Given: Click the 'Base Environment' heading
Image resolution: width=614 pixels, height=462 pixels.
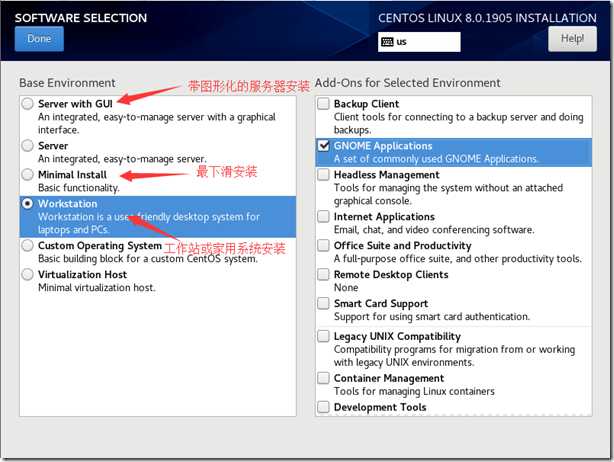Looking at the screenshot, I should pos(67,83).
